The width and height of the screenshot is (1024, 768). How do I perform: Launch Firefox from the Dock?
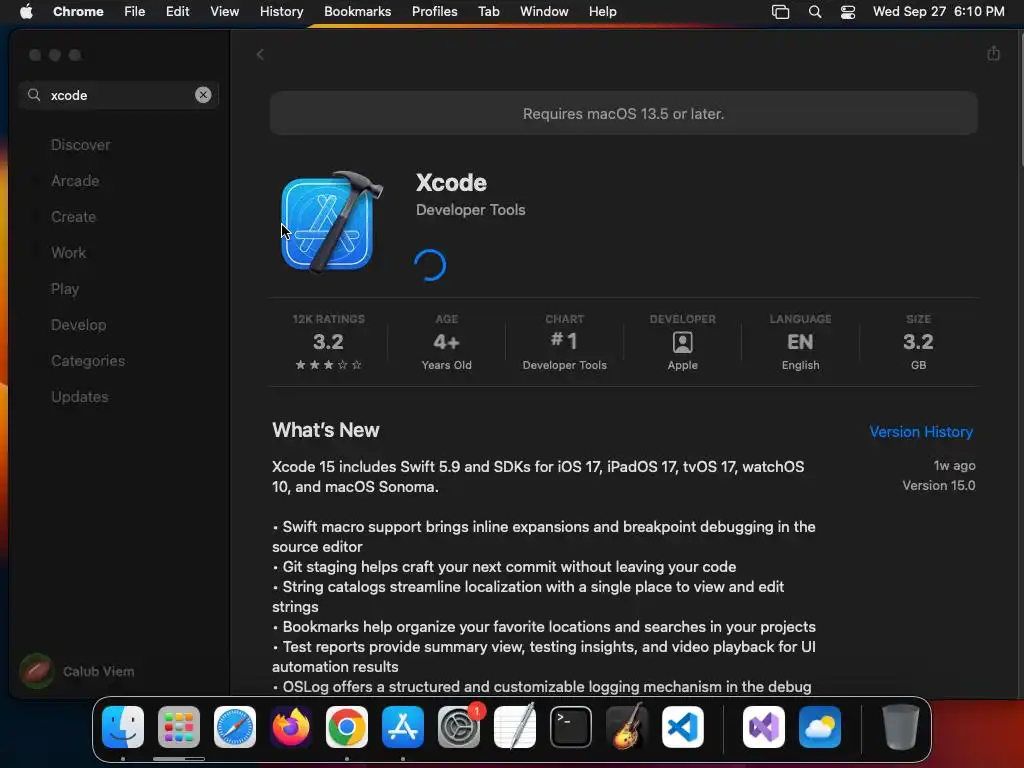pyautogui.click(x=291, y=727)
